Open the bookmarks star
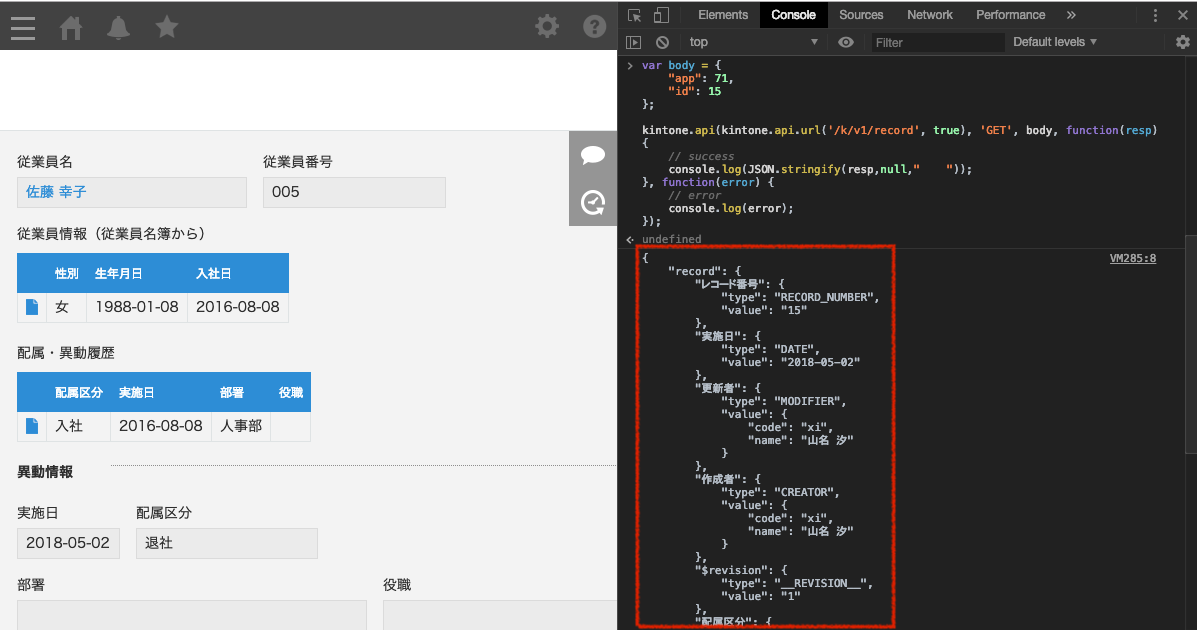This screenshot has height=630, width=1197. coord(167,27)
